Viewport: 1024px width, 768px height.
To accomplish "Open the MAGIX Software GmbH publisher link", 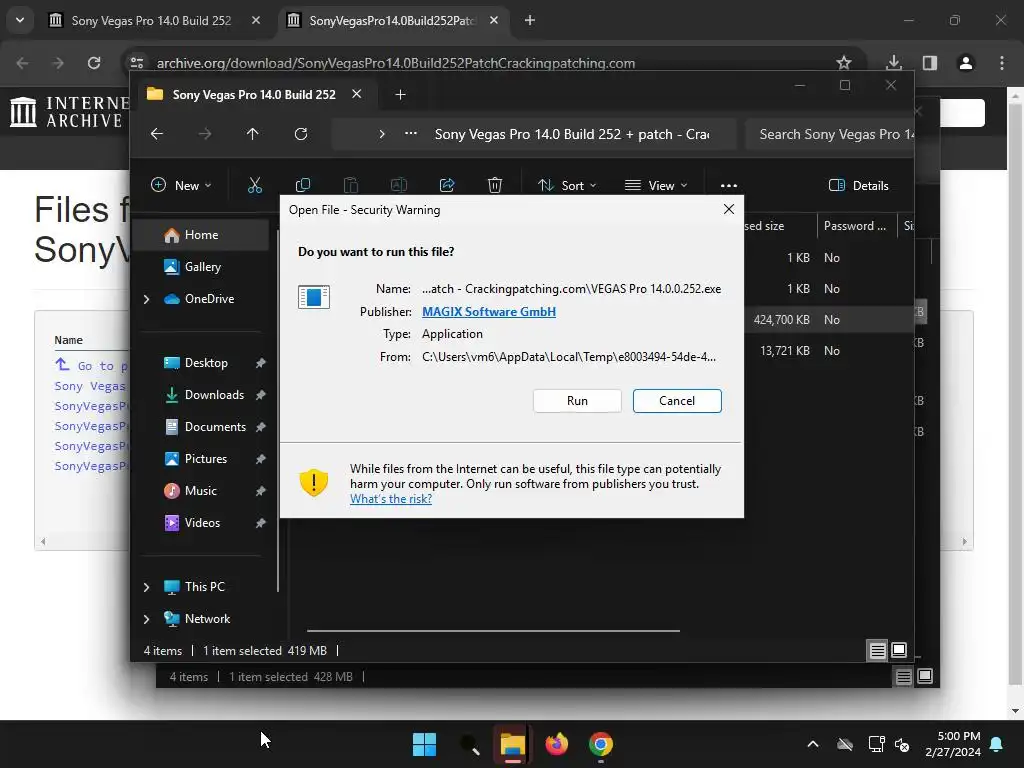I will coord(488,312).
